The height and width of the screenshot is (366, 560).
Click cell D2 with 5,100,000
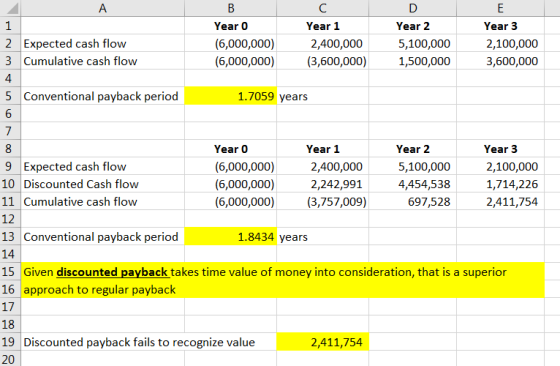(412, 44)
